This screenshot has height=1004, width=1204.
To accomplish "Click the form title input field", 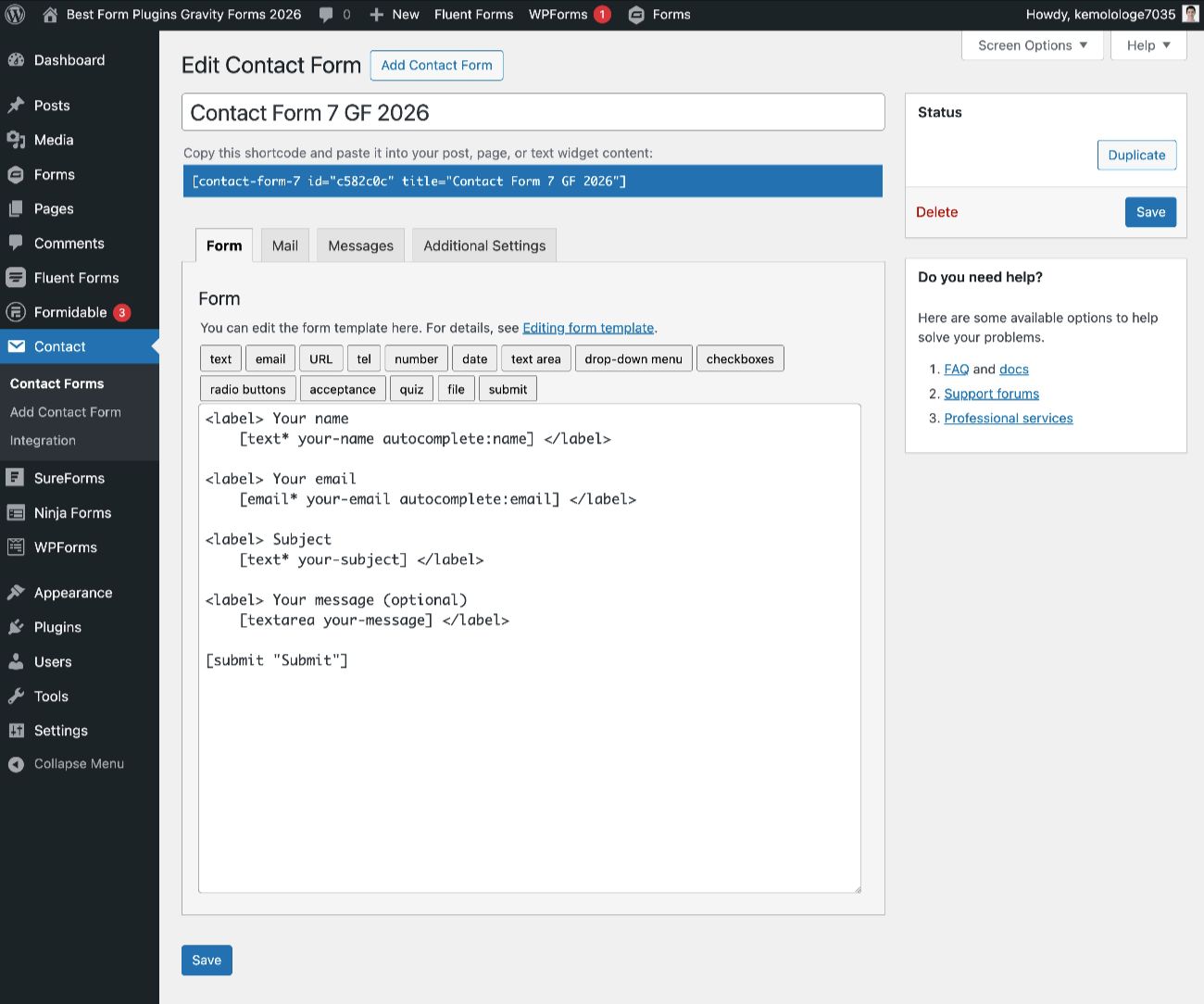I will [x=533, y=111].
